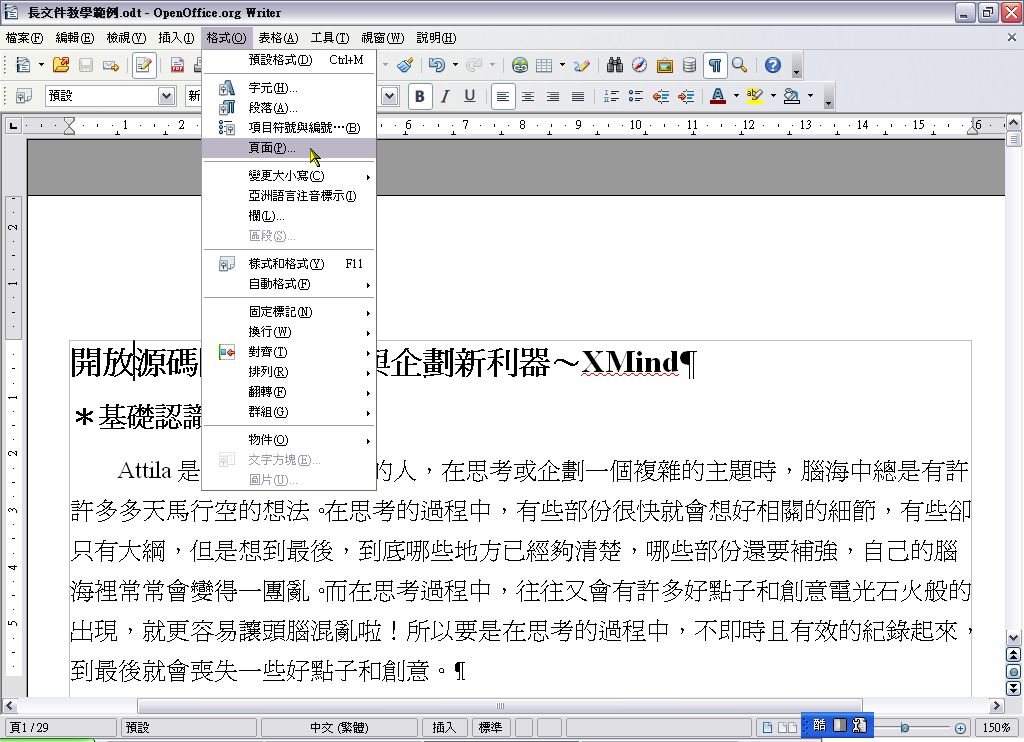Switch to single-page view layout
Screen dimensions: 1024x742
[x=767, y=728]
